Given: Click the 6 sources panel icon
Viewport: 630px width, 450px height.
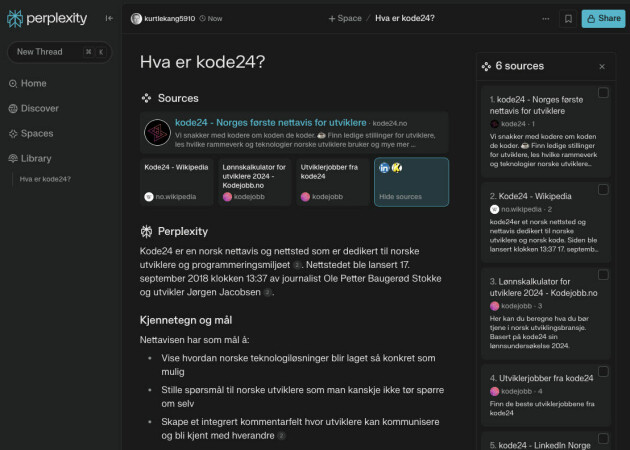Looking at the screenshot, I should tap(486, 67).
